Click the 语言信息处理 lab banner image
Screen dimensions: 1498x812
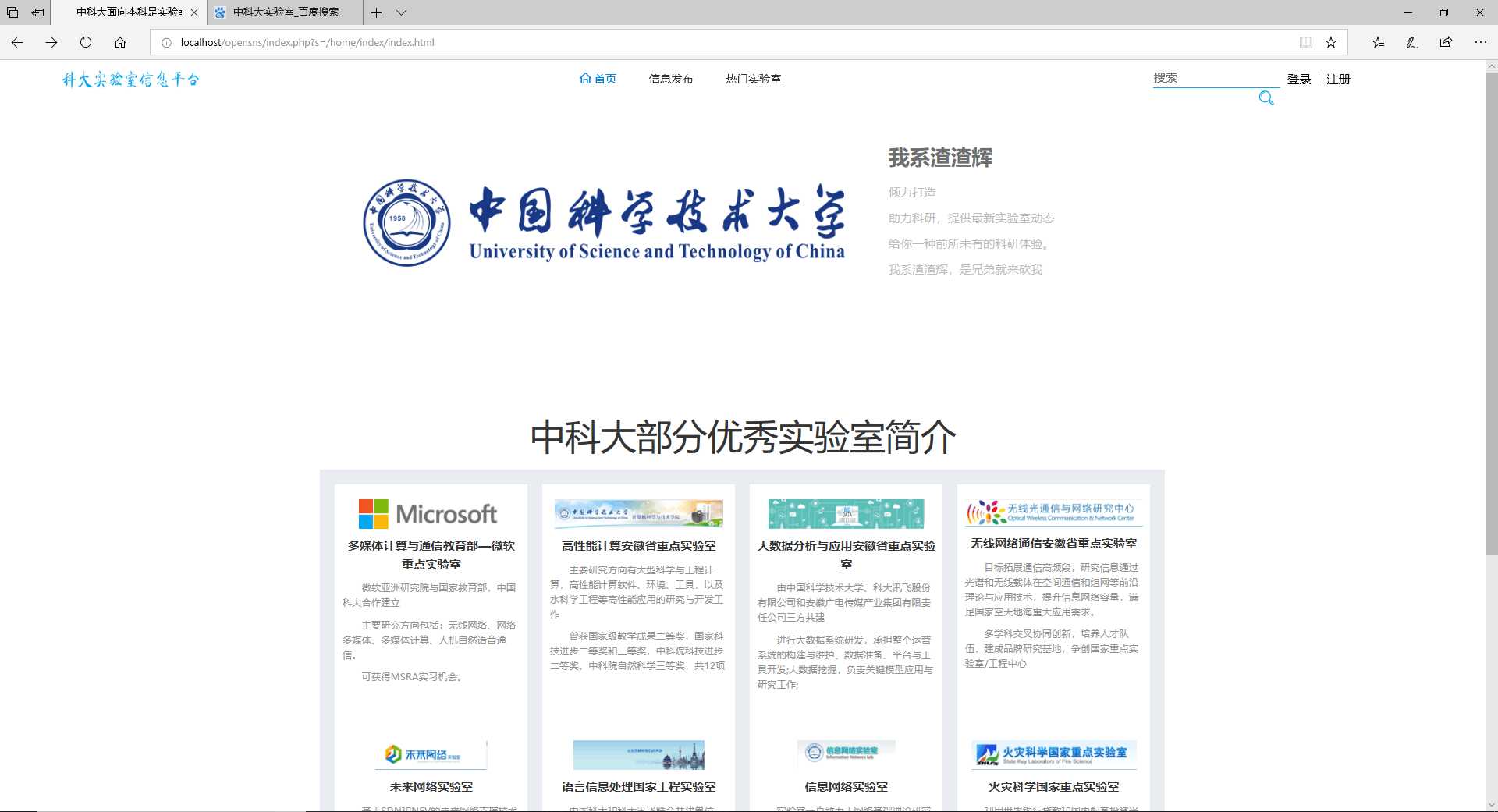[638, 754]
